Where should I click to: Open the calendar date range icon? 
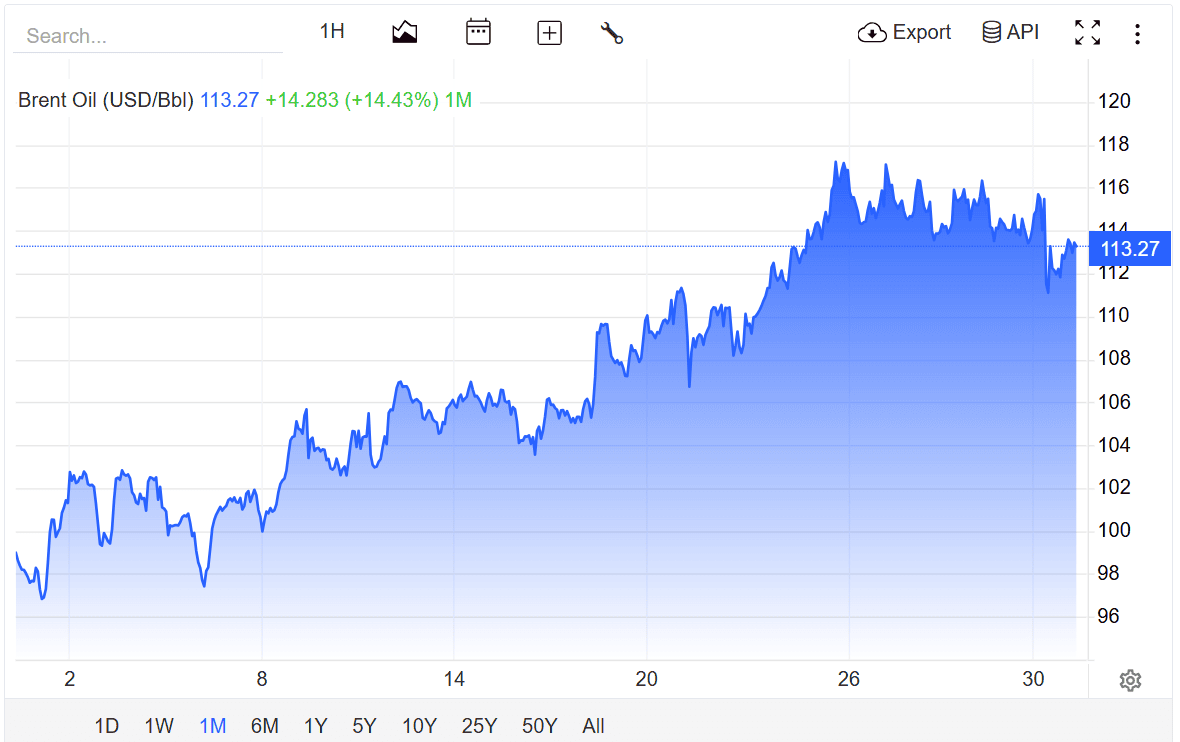tap(478, 32)
